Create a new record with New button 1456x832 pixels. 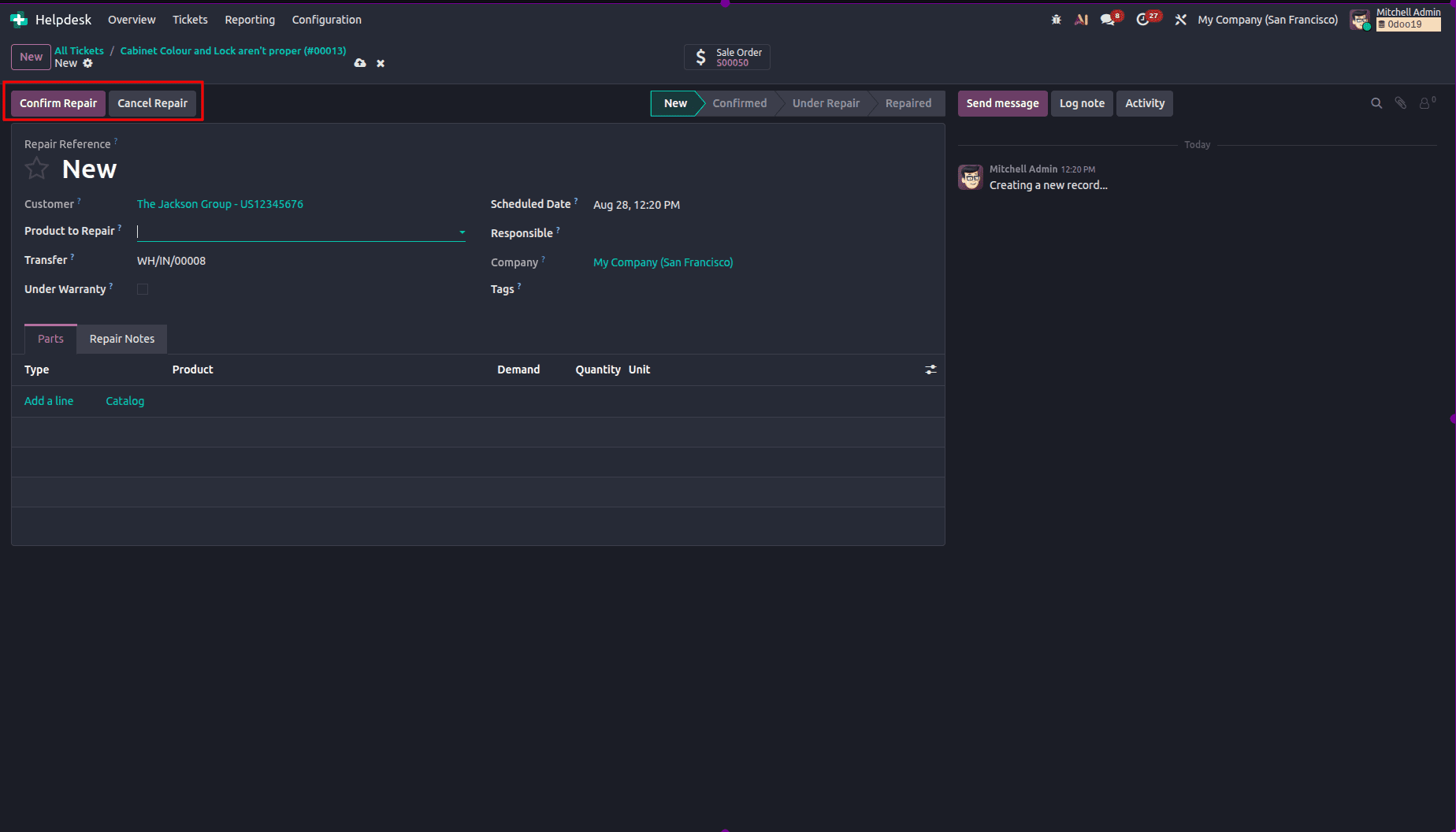(32, 57)
